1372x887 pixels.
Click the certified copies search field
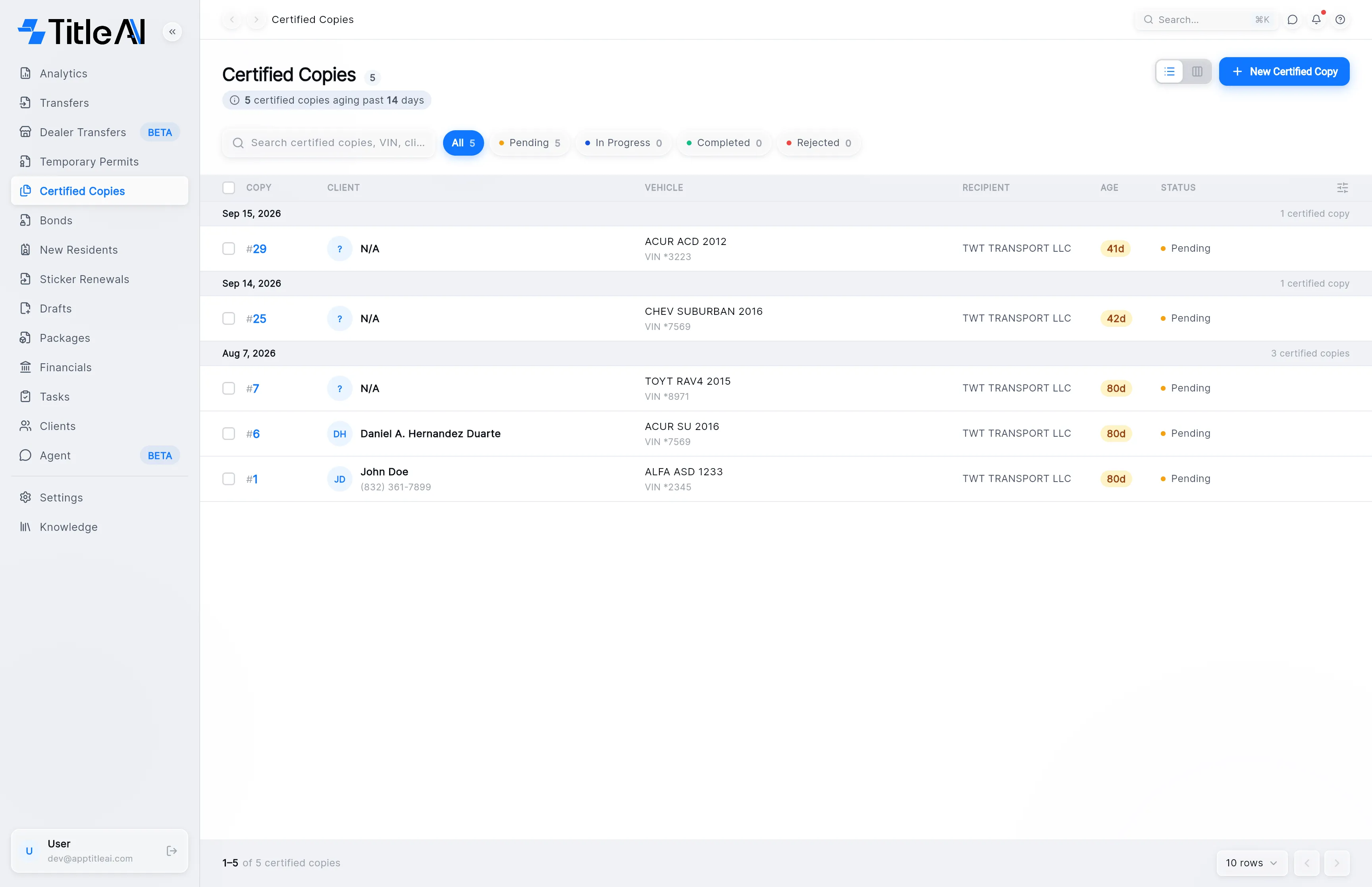(x=329, y=143)
